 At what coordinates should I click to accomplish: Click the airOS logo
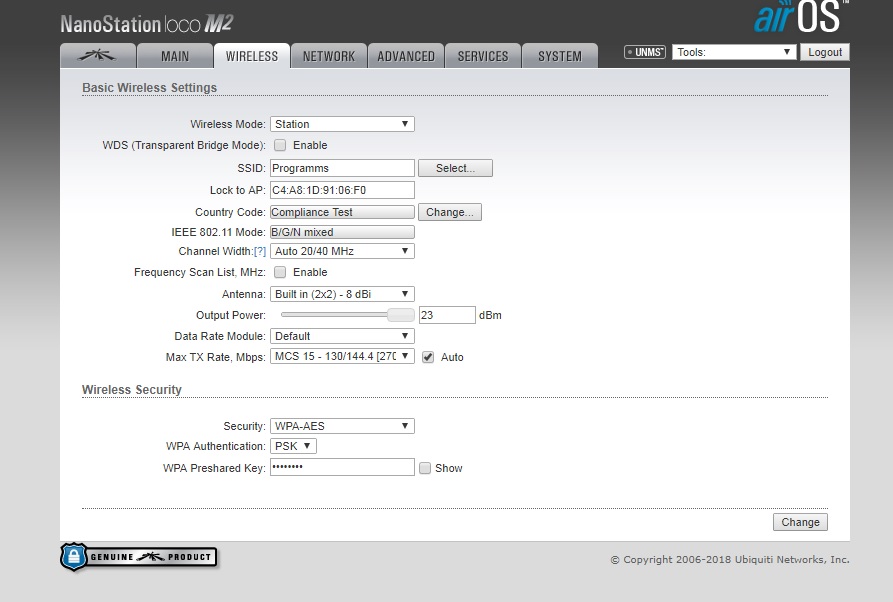[x=801, y=17]
